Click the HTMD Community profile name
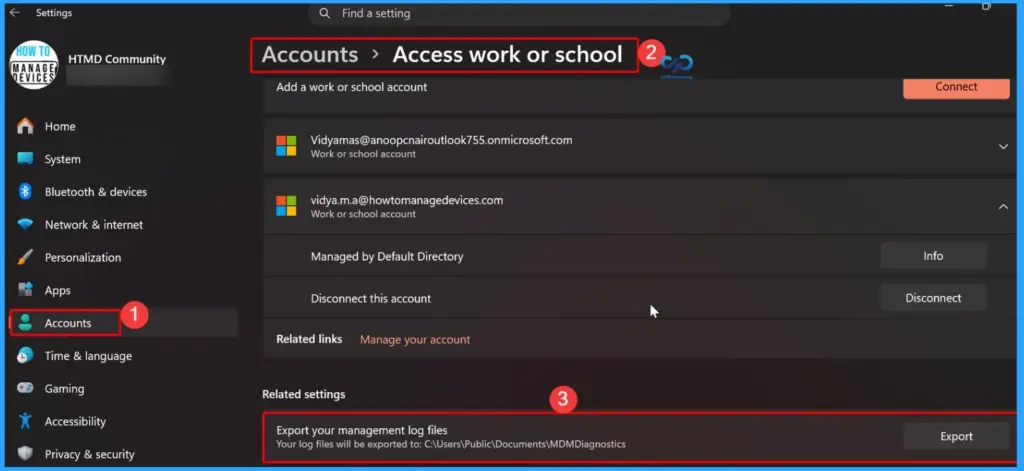The height and width of the screenshot is (471, 1024). point(117,59)
